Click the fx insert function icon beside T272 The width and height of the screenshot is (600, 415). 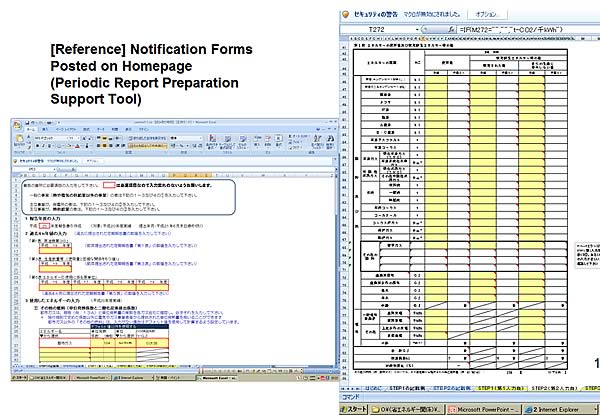(452, 29)
